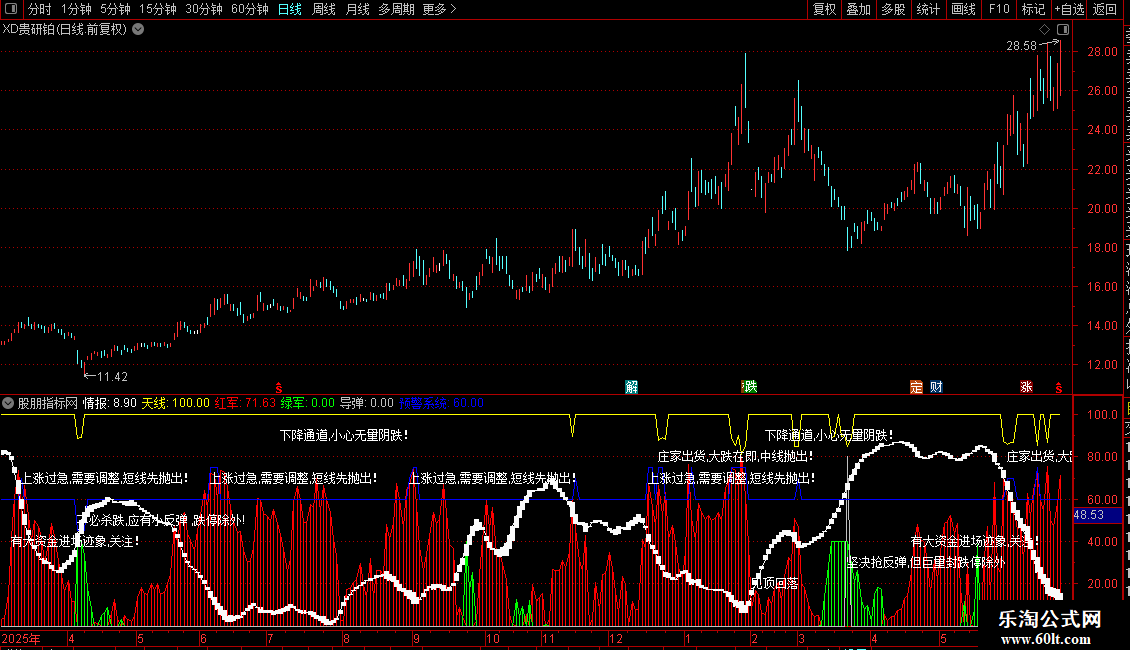
Task: Open the dropdown arrow beside 股朋指标网
Action: click(8, 403)
